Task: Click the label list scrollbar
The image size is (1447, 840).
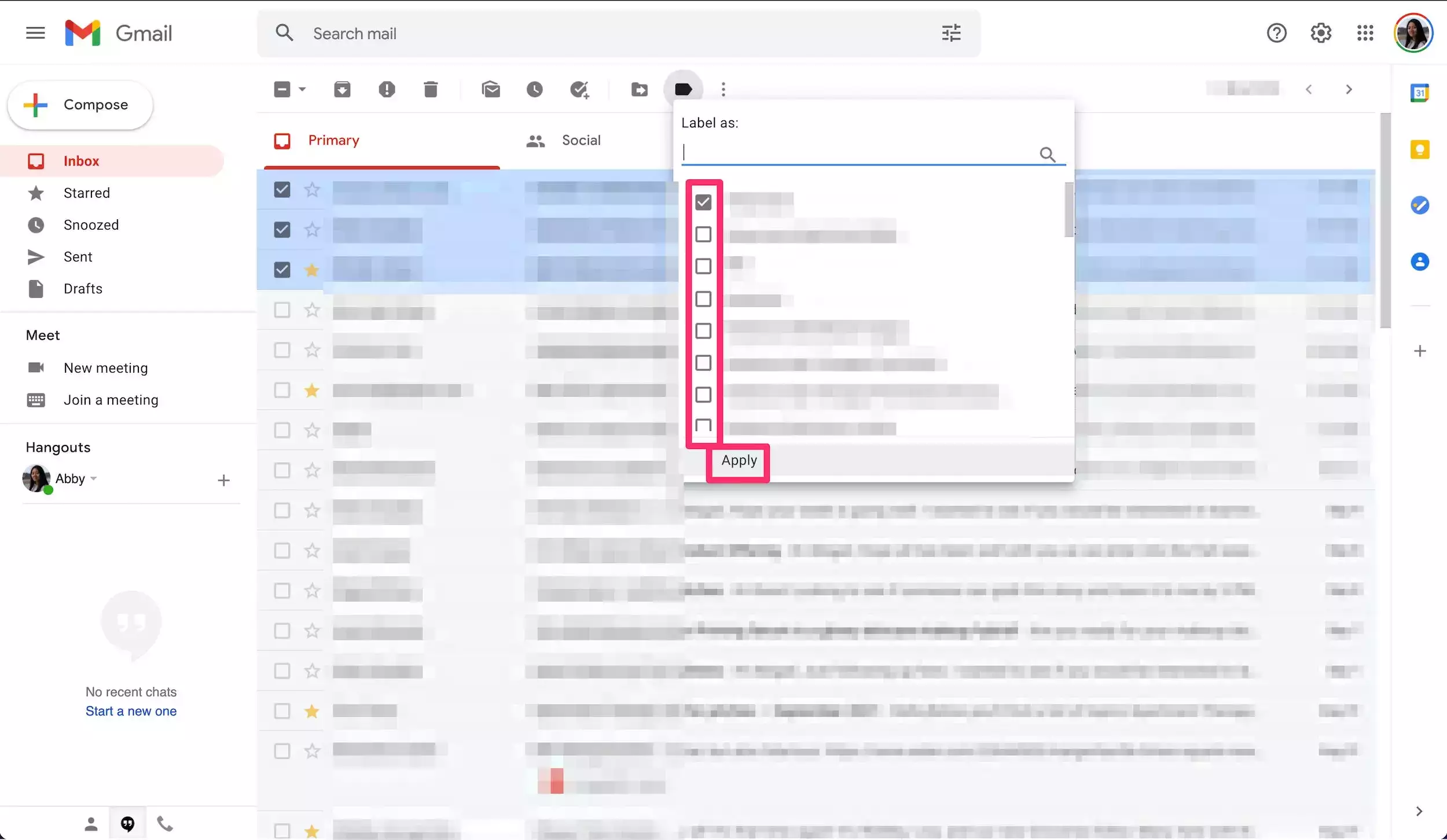Action: 1068,209
